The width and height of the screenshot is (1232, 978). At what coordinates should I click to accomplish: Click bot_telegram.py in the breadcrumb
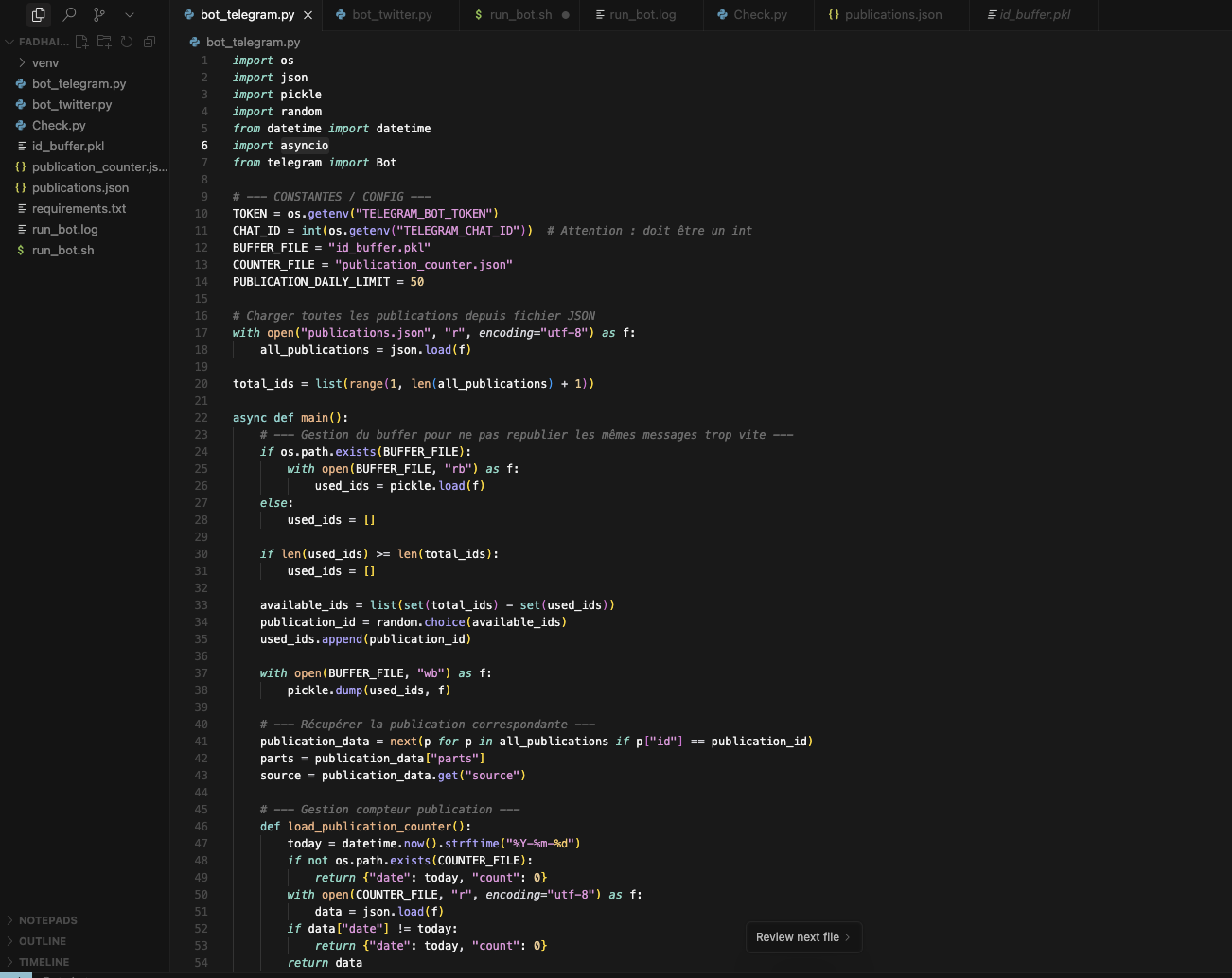(253, 43)
